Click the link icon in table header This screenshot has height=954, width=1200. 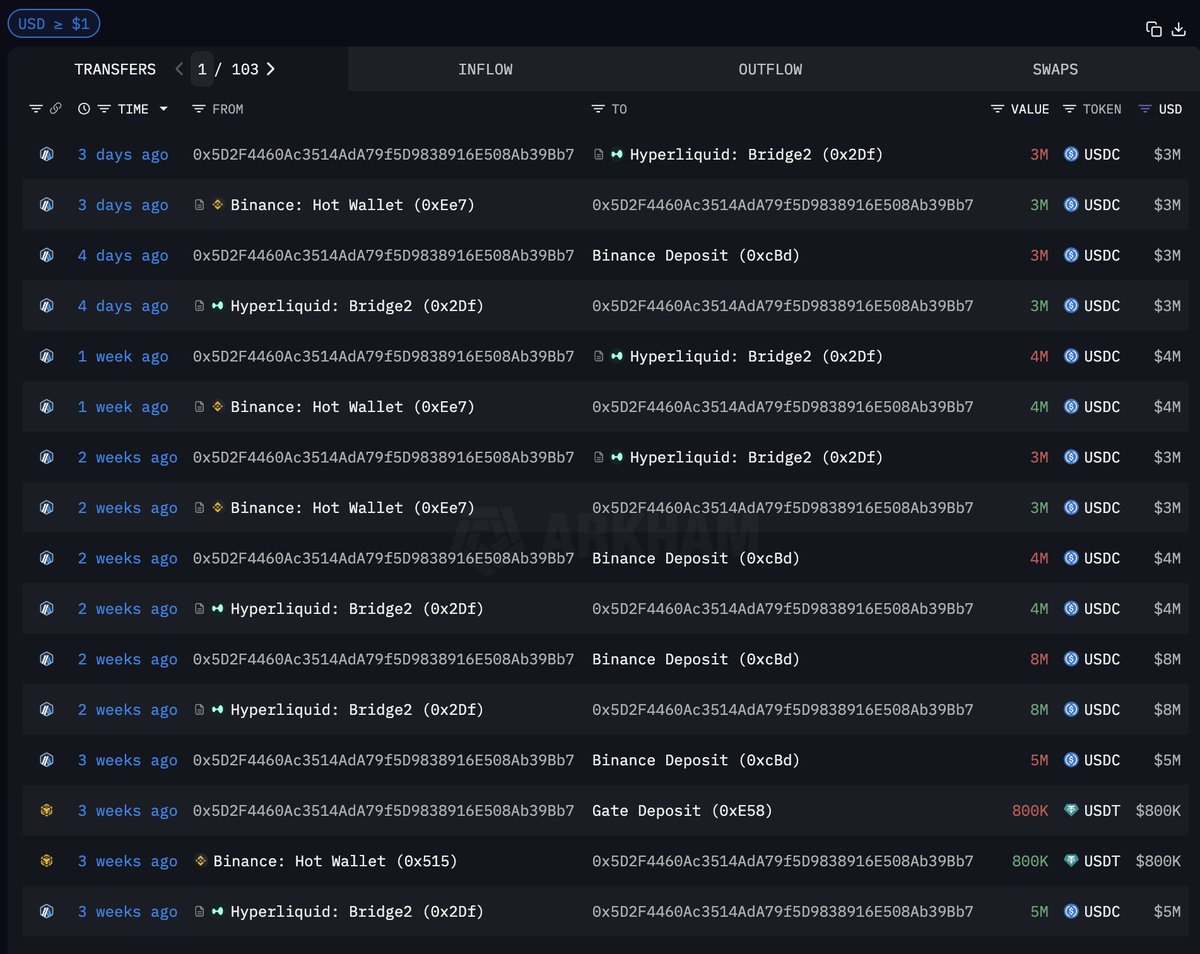(56, 109)
